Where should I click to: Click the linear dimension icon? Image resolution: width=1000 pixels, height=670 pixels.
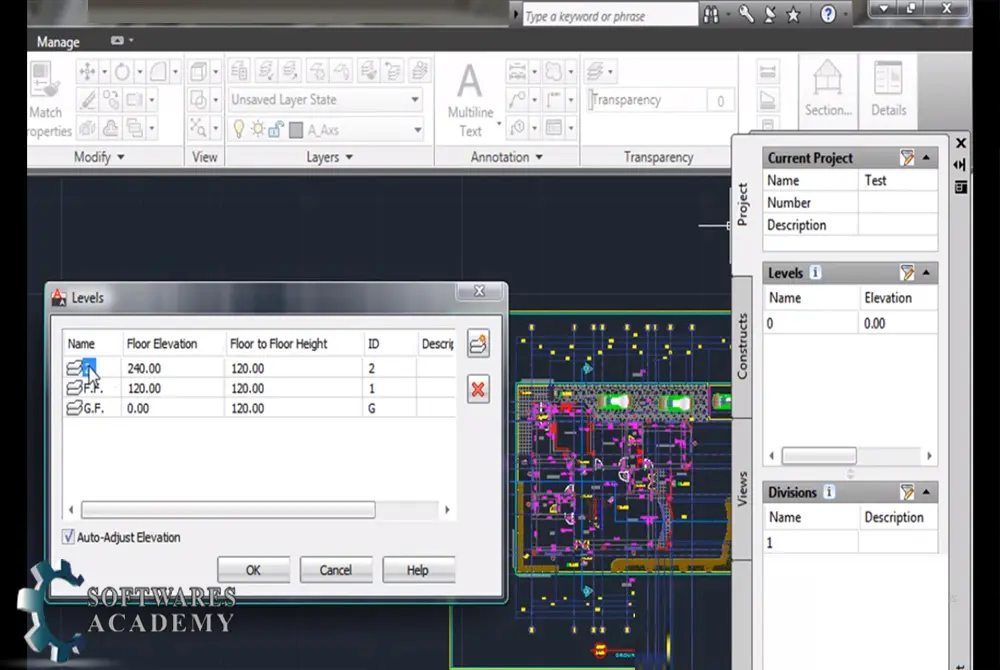coord(517,71)
